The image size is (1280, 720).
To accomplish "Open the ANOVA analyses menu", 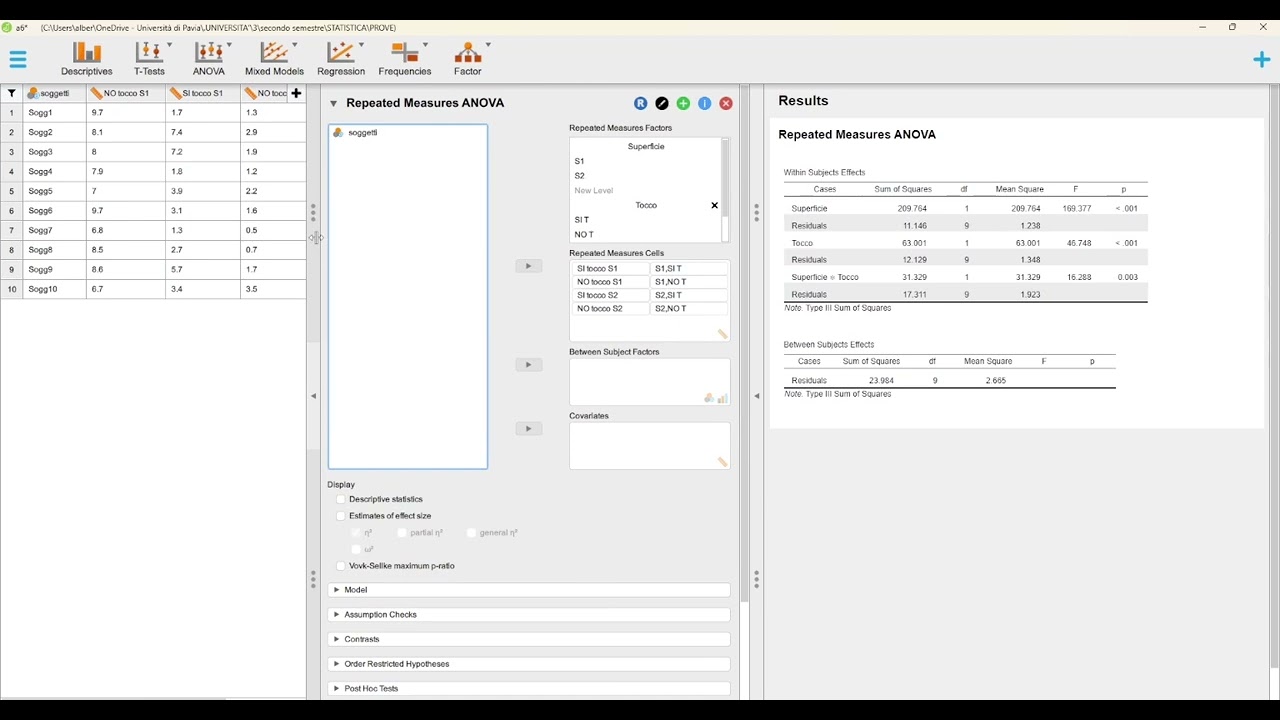I will pos(209,59).
